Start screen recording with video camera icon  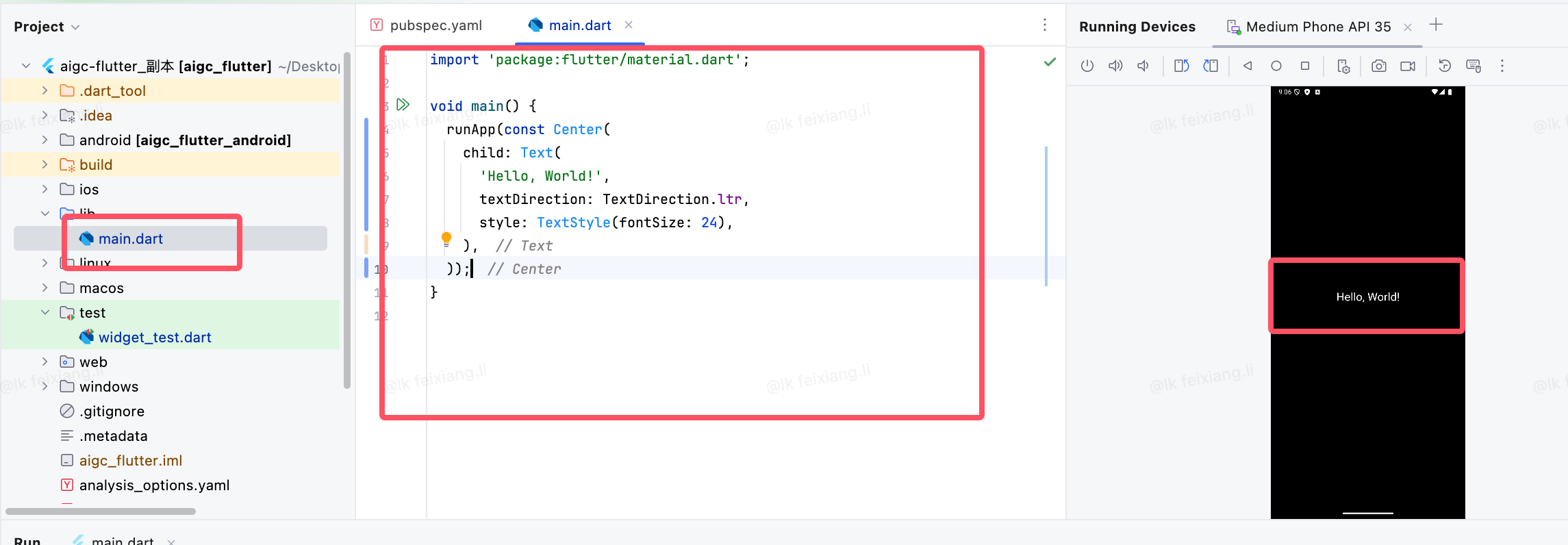1408,66
